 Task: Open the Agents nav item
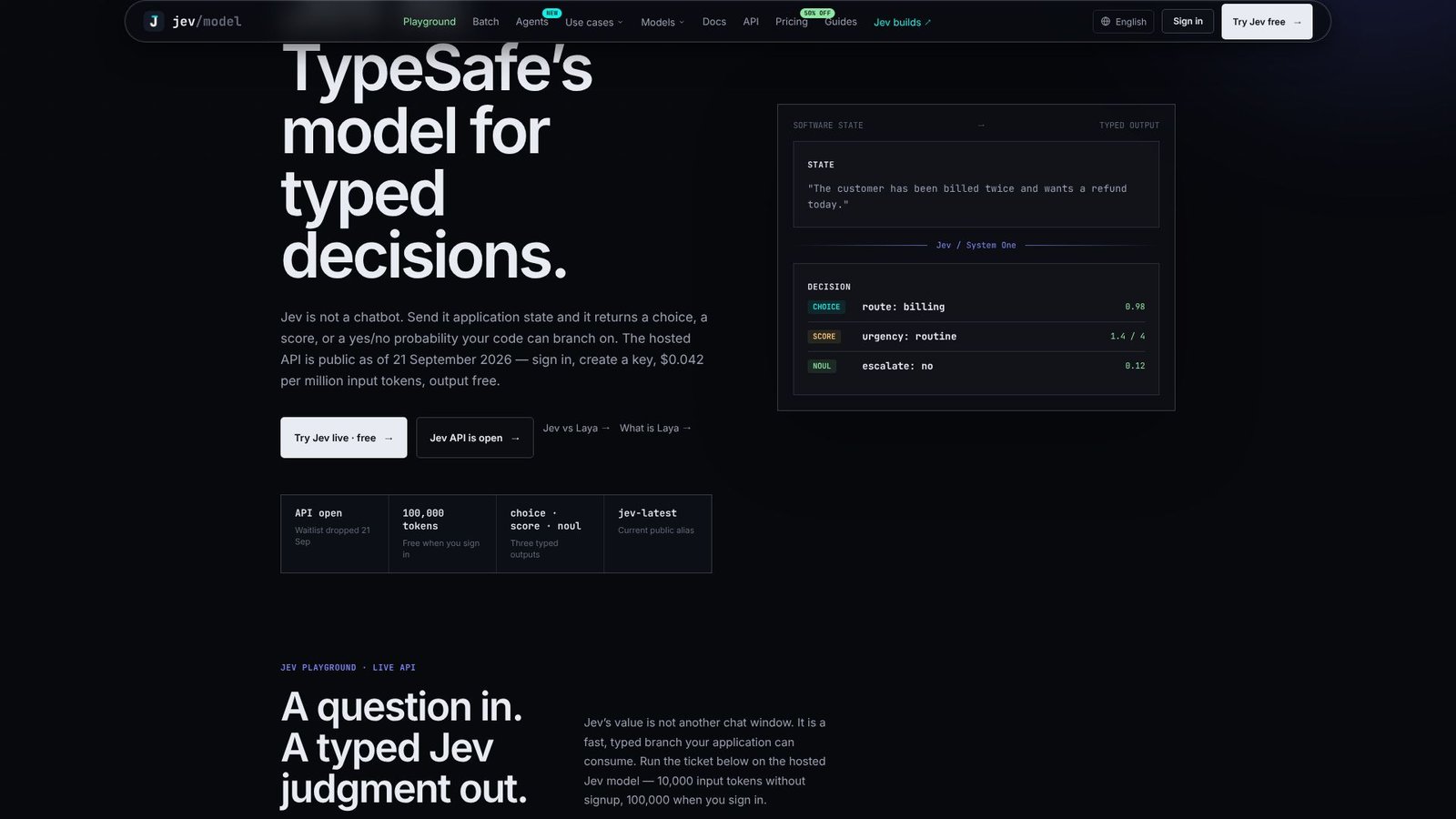click(531, 22)
